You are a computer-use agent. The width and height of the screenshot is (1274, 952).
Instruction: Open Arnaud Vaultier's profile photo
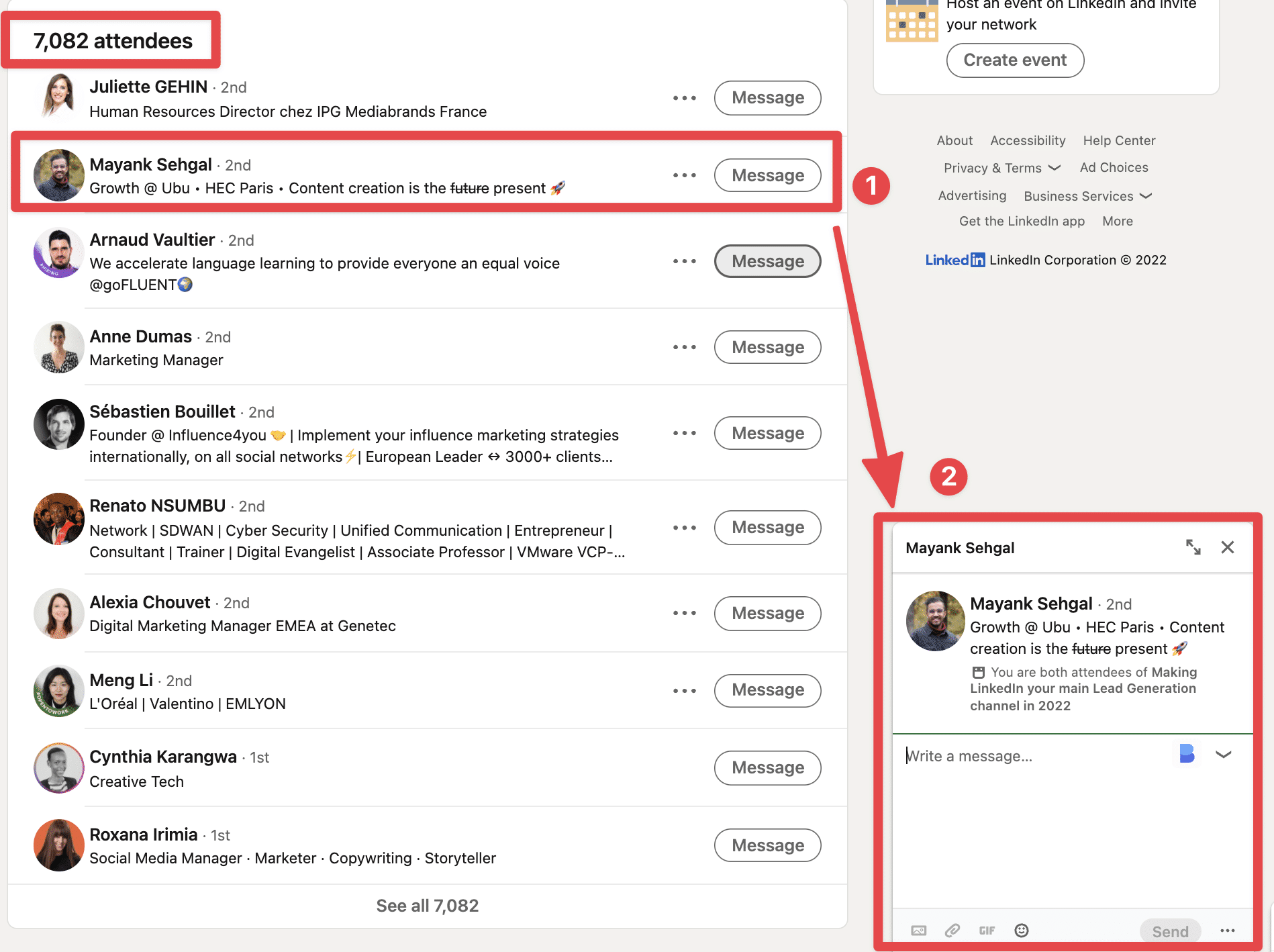click(x=59, y=253)
